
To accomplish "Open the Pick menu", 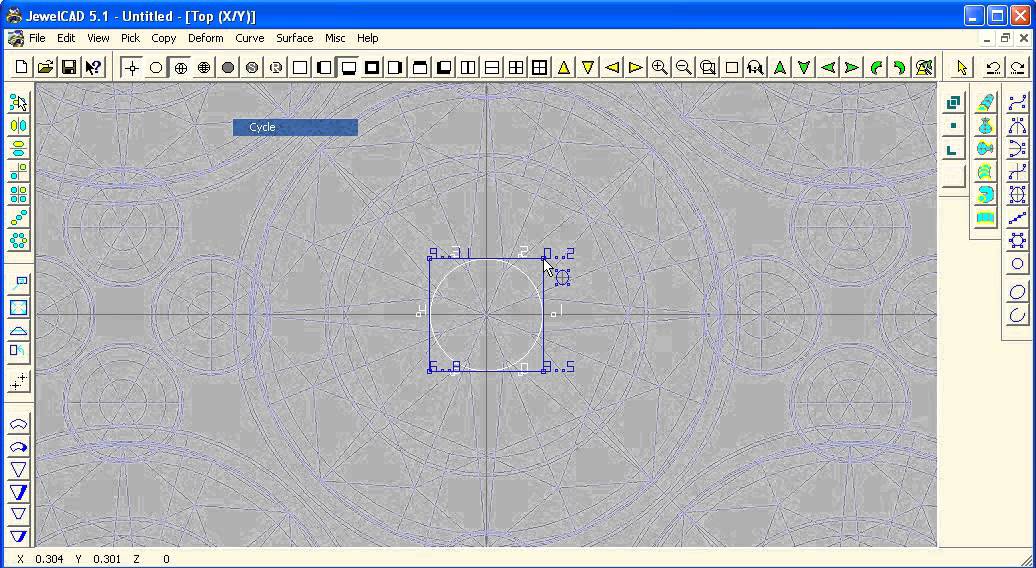I will [130, 38].
